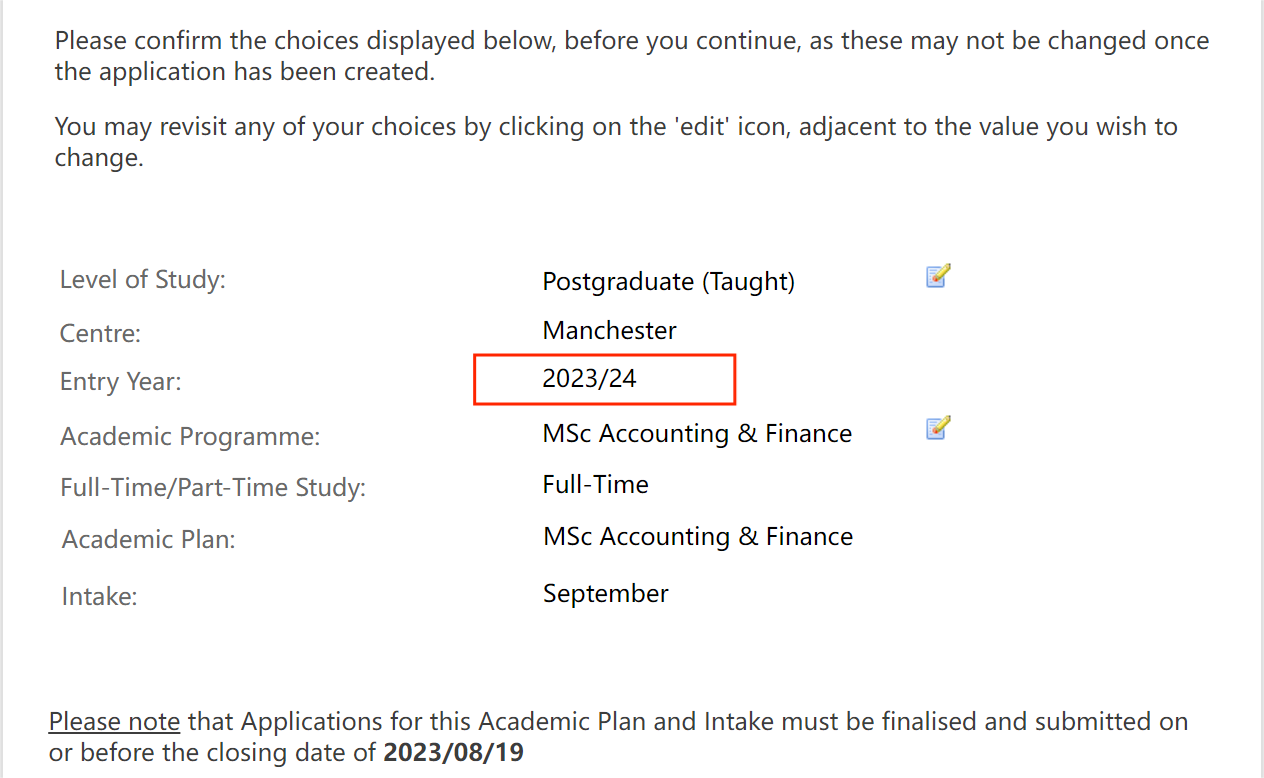Click the 'Full-Time' study mode value
Viewport: 1264px width, 778px height.
595,485
